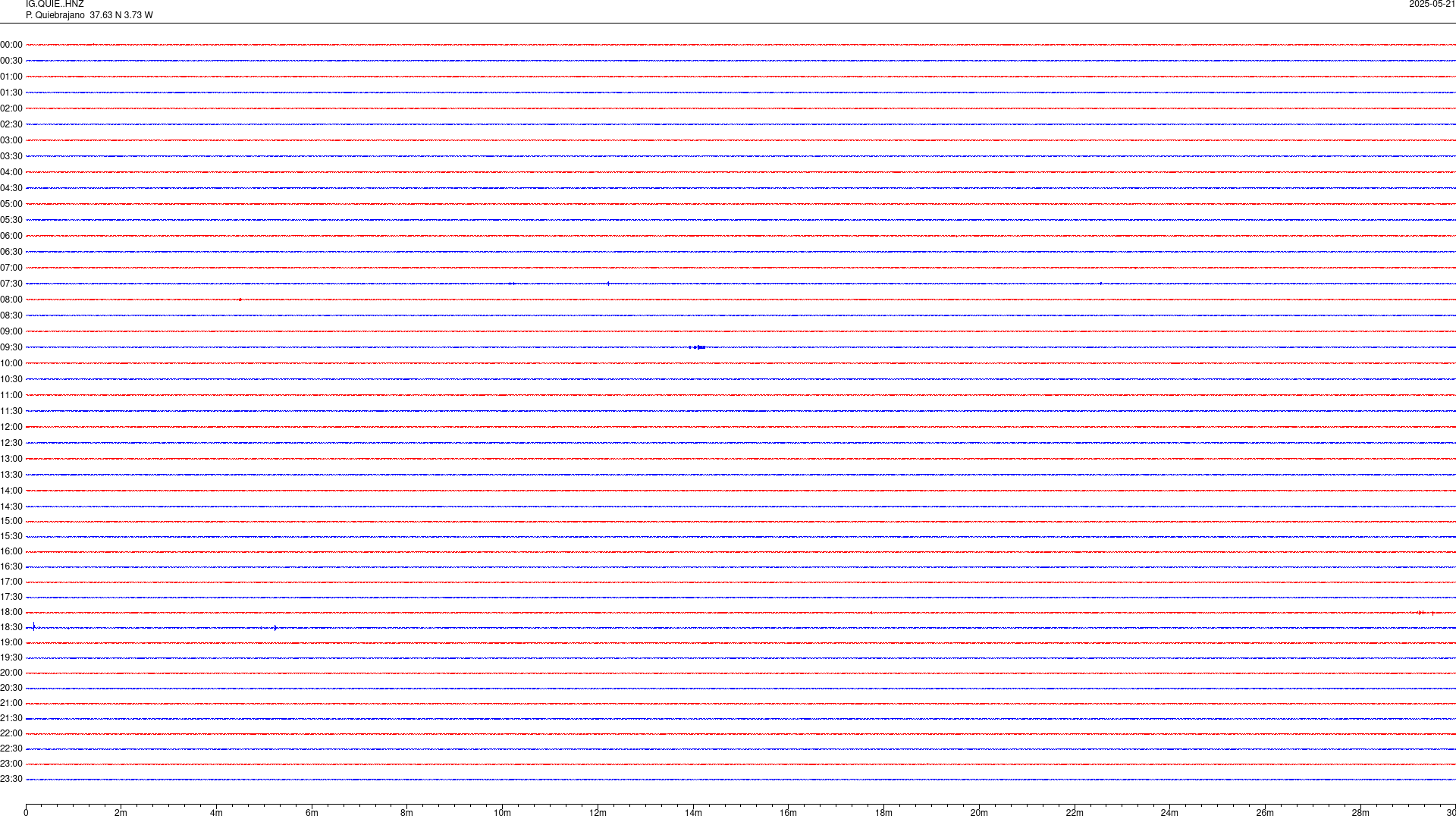Image resolution: width=1456 pixels, height=819 pixels.
Task: Select the 13:00 trace row label
Action: tap(11, 459)
